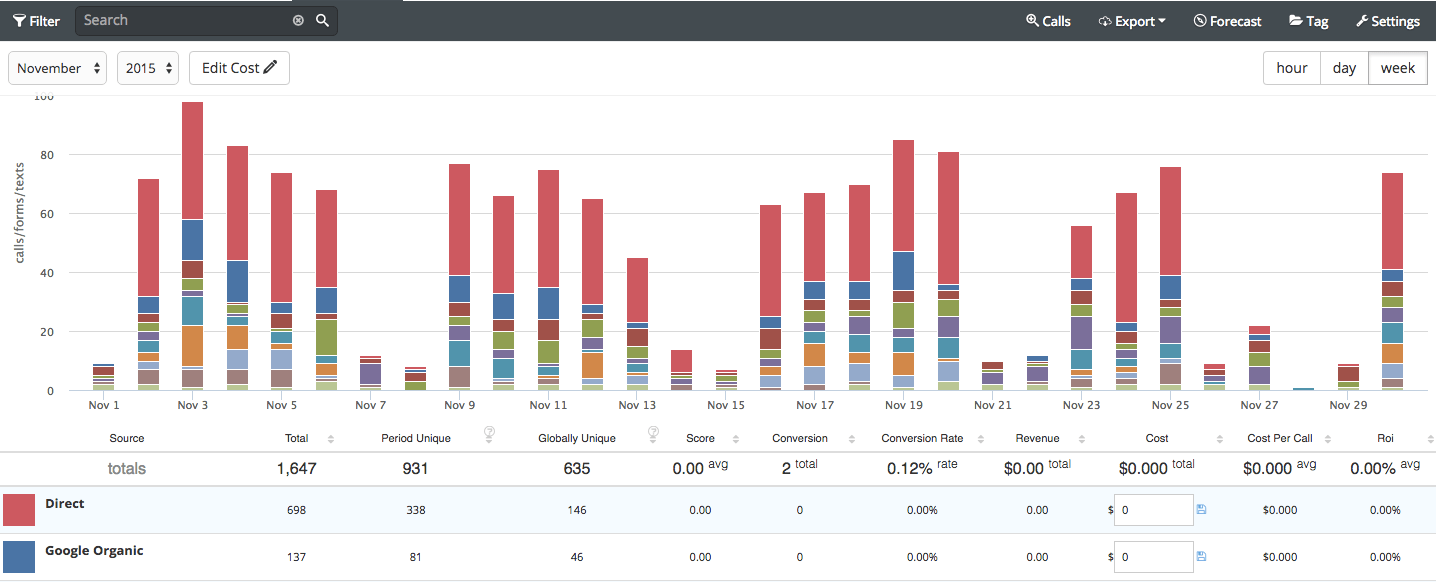Image resolution: width=1436 pixels, height=582 pixels.
Task: Switch chart view to week
Action: tap(1397, 68)
